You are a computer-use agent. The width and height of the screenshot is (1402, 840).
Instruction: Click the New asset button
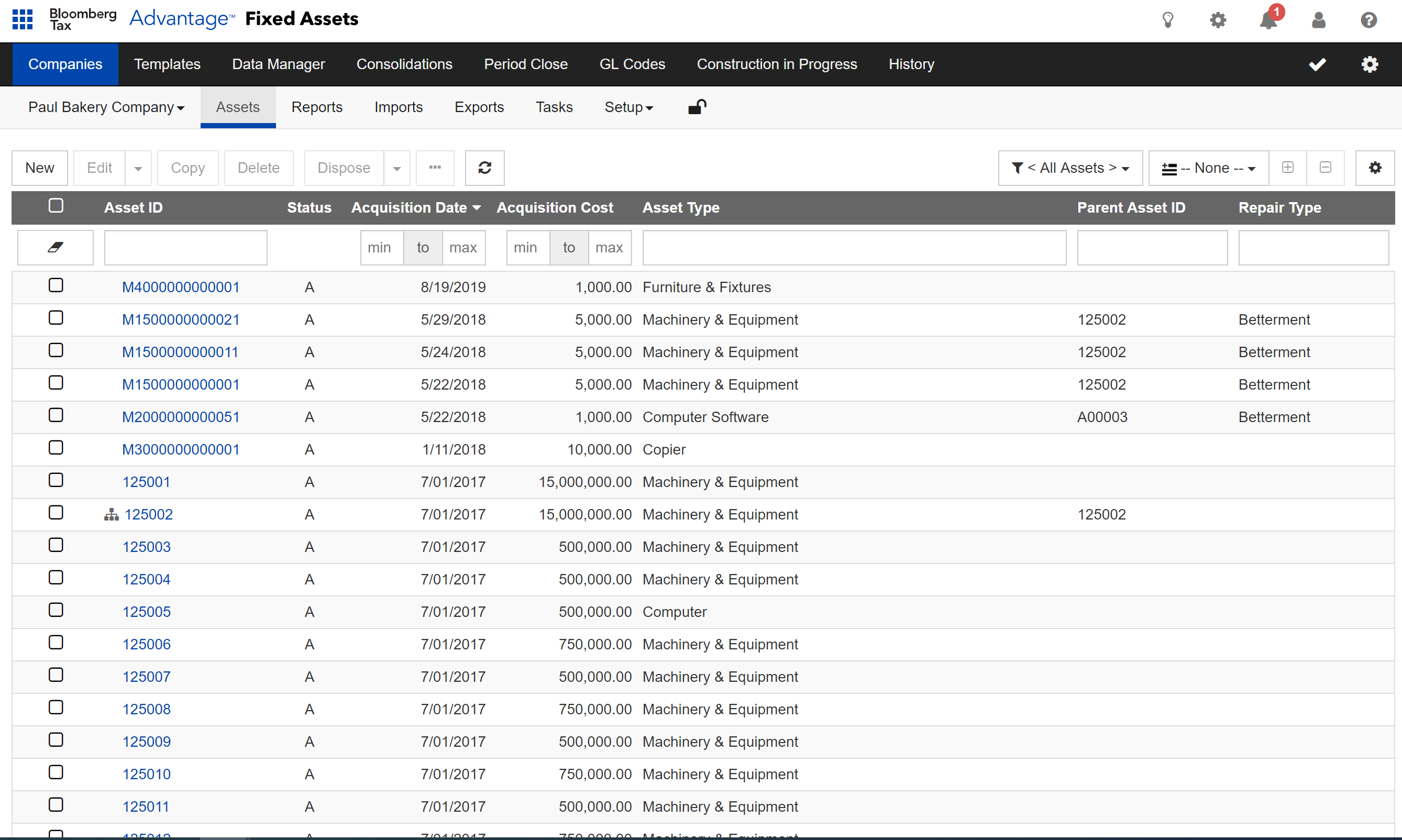pyautogui.click(x=40, y=168)
